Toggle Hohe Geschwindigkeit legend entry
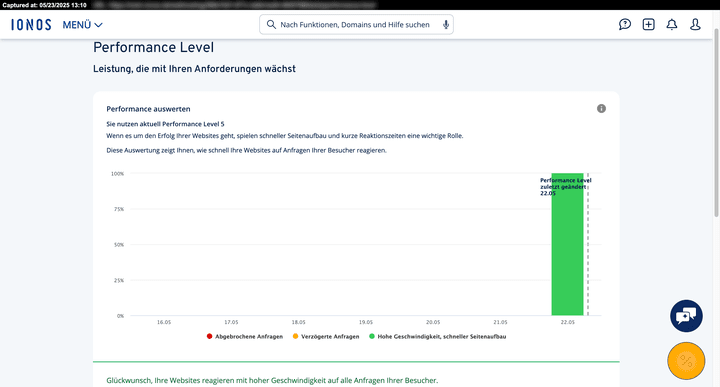720x387 pixels. coord(438,337)
